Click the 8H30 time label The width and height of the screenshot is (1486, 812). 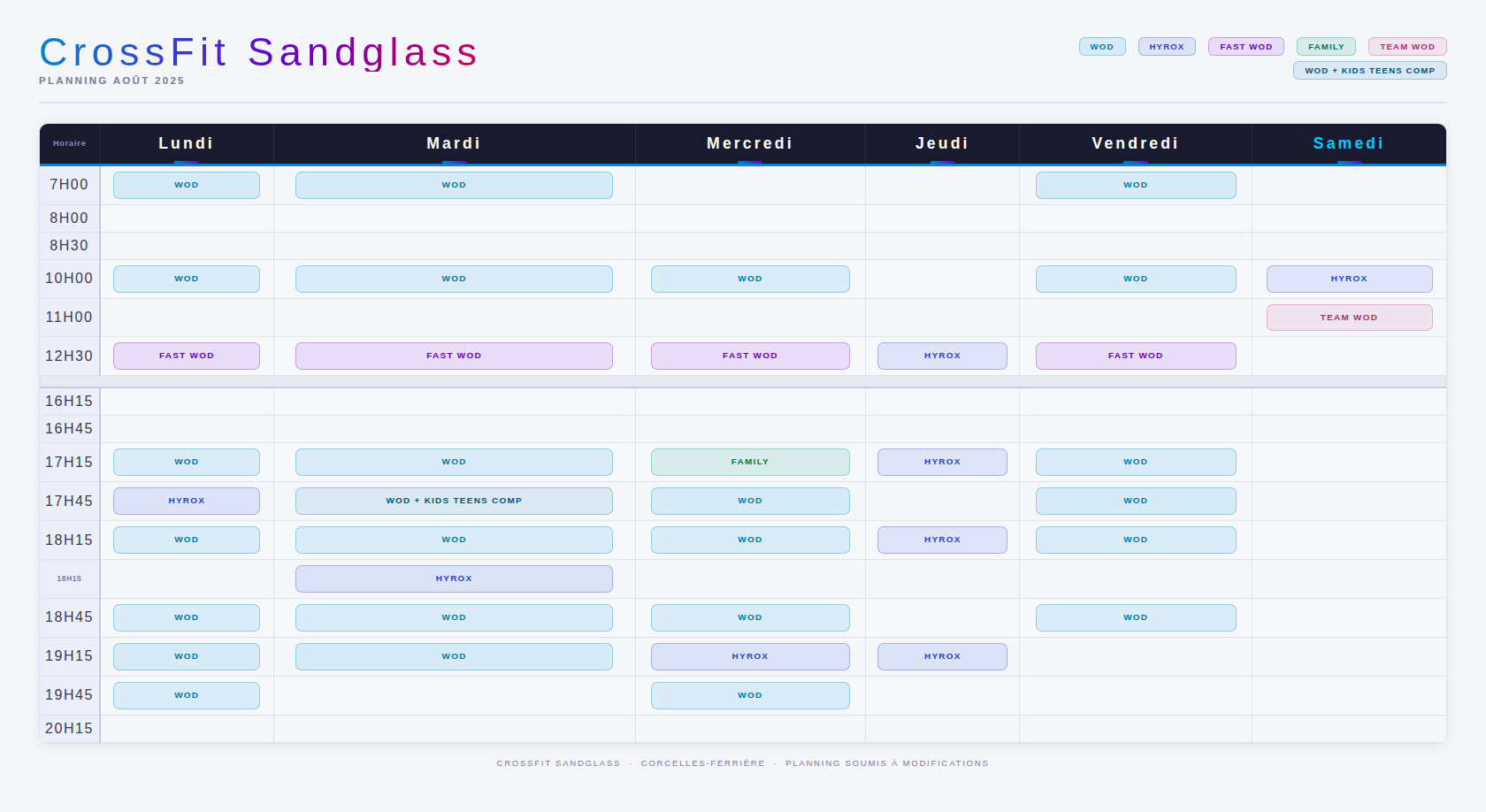(x=69, y=246)
